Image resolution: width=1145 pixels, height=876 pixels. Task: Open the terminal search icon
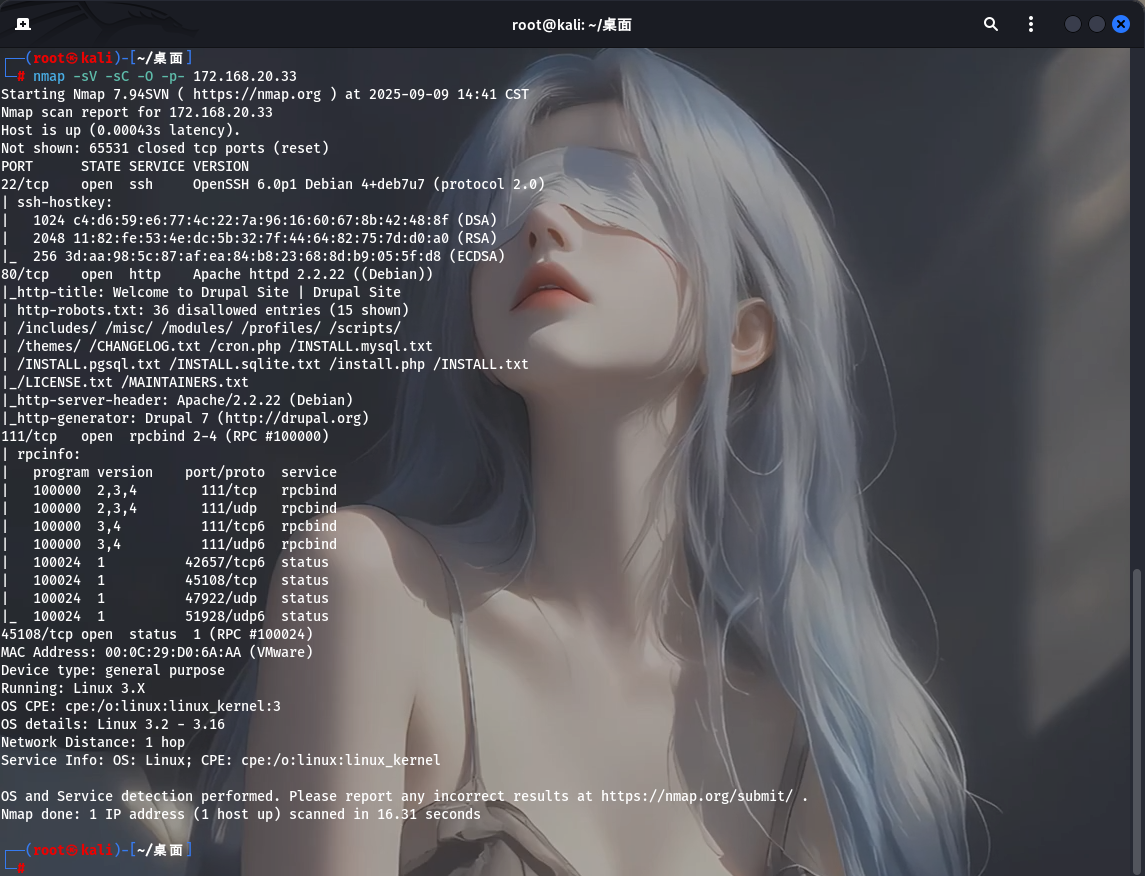coord(990,24)
